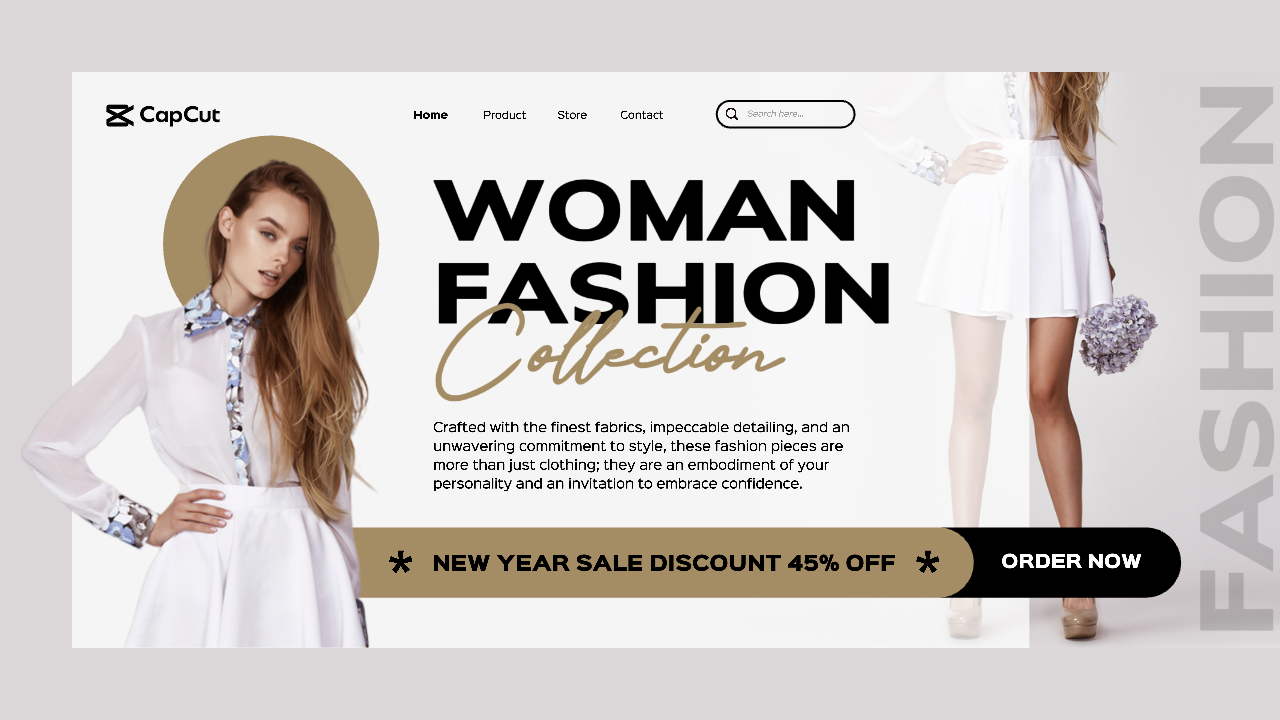The width and height of the screenshot is (1280, 720).
Task: Select Contact in the navigation bar
Action: (641, 115)
